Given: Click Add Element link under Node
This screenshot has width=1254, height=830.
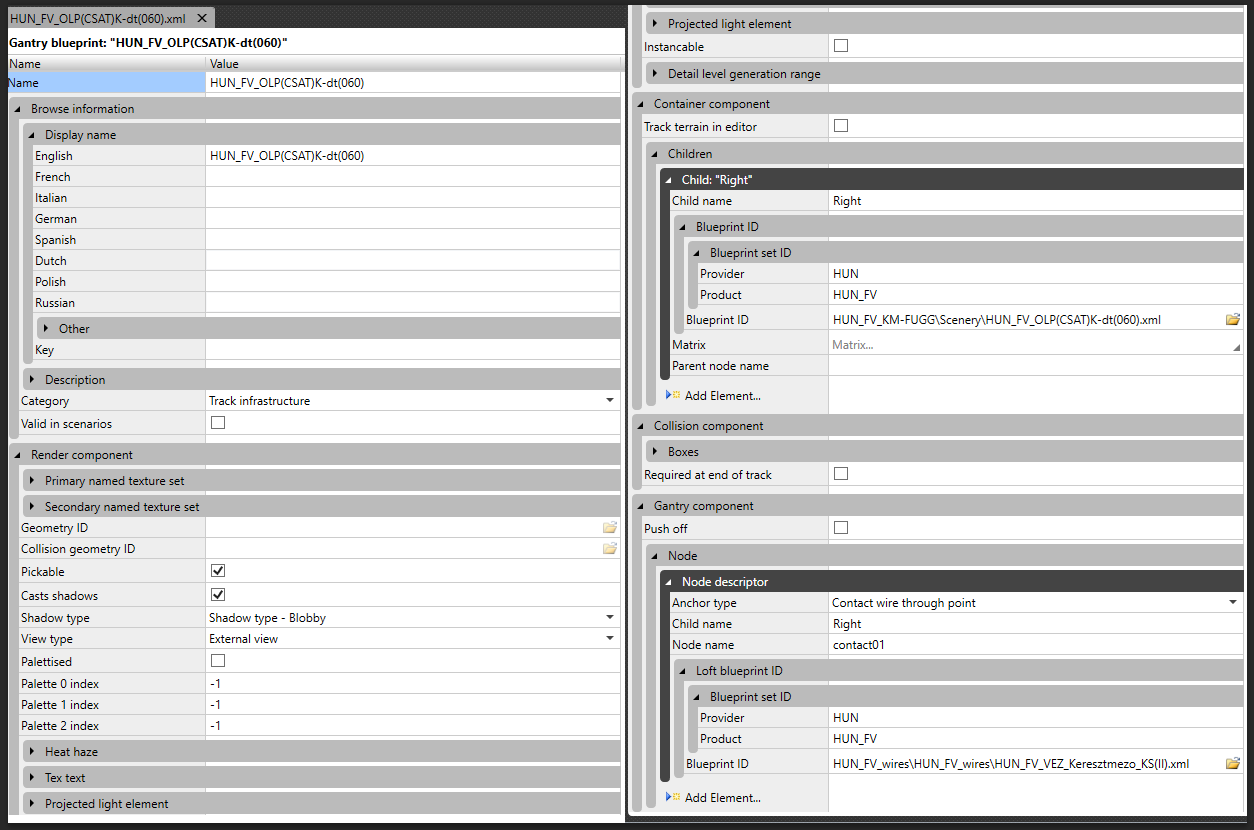Looking at the screenshot, I should pos(722,798).
